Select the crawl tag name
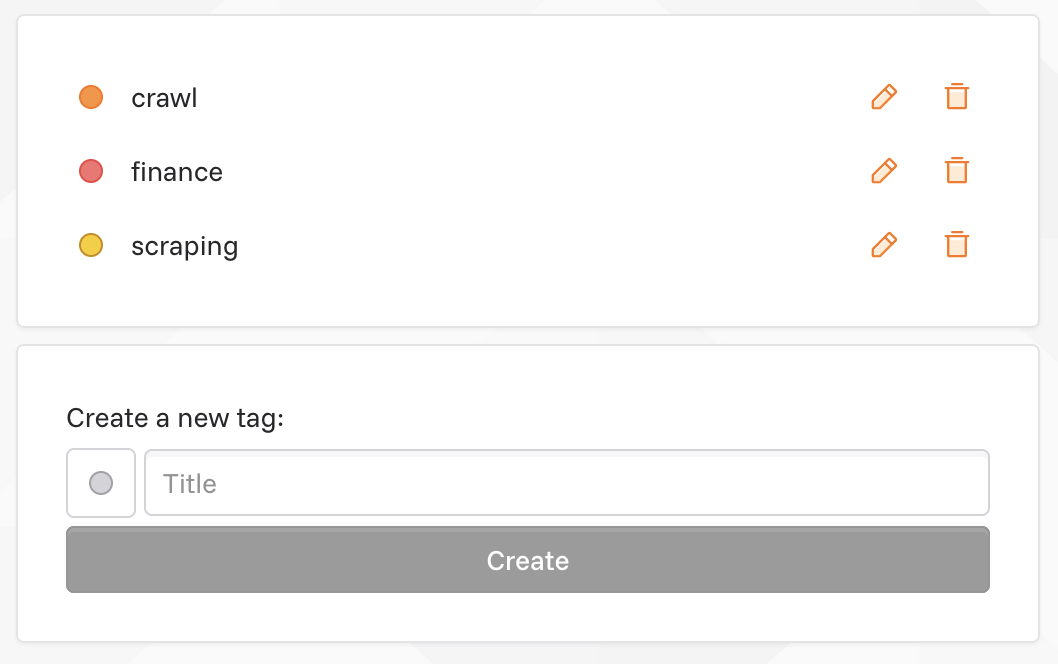1058x664 pixels. tap(164, 98)
